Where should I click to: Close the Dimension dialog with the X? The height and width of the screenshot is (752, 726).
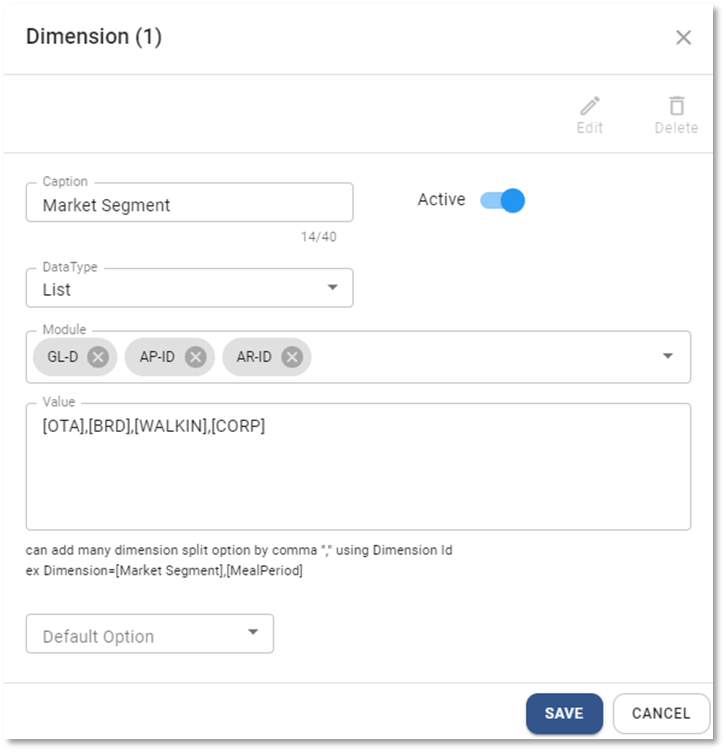(x=683, y=38)
